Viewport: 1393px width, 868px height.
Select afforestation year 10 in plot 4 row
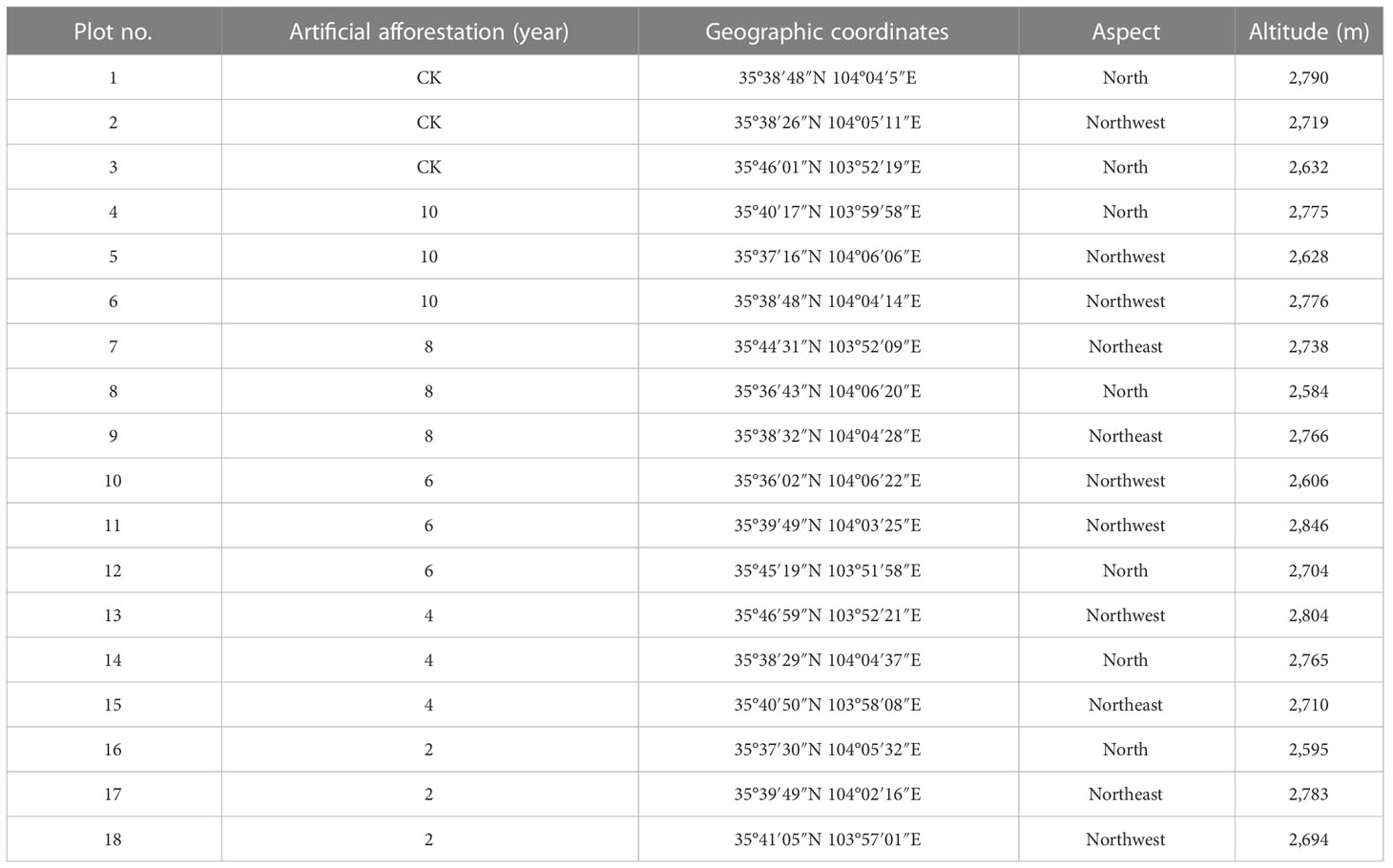[429, 212]
